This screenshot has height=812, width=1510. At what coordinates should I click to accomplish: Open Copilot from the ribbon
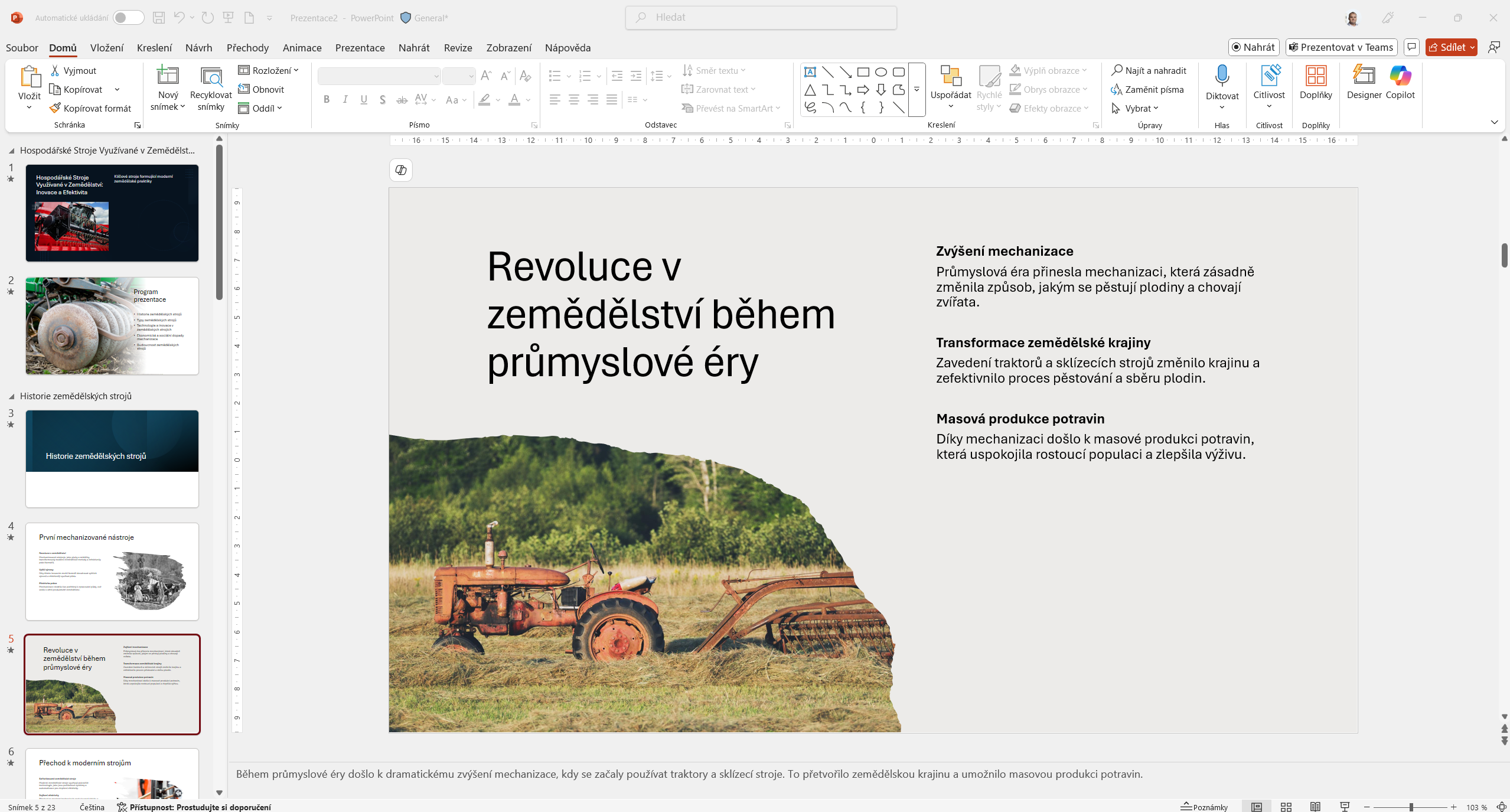[1400, 77]
